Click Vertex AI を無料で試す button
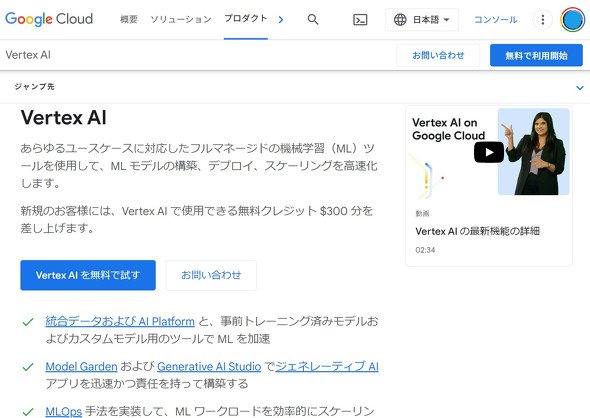590x418 pixels. click(x=88, y=275)
